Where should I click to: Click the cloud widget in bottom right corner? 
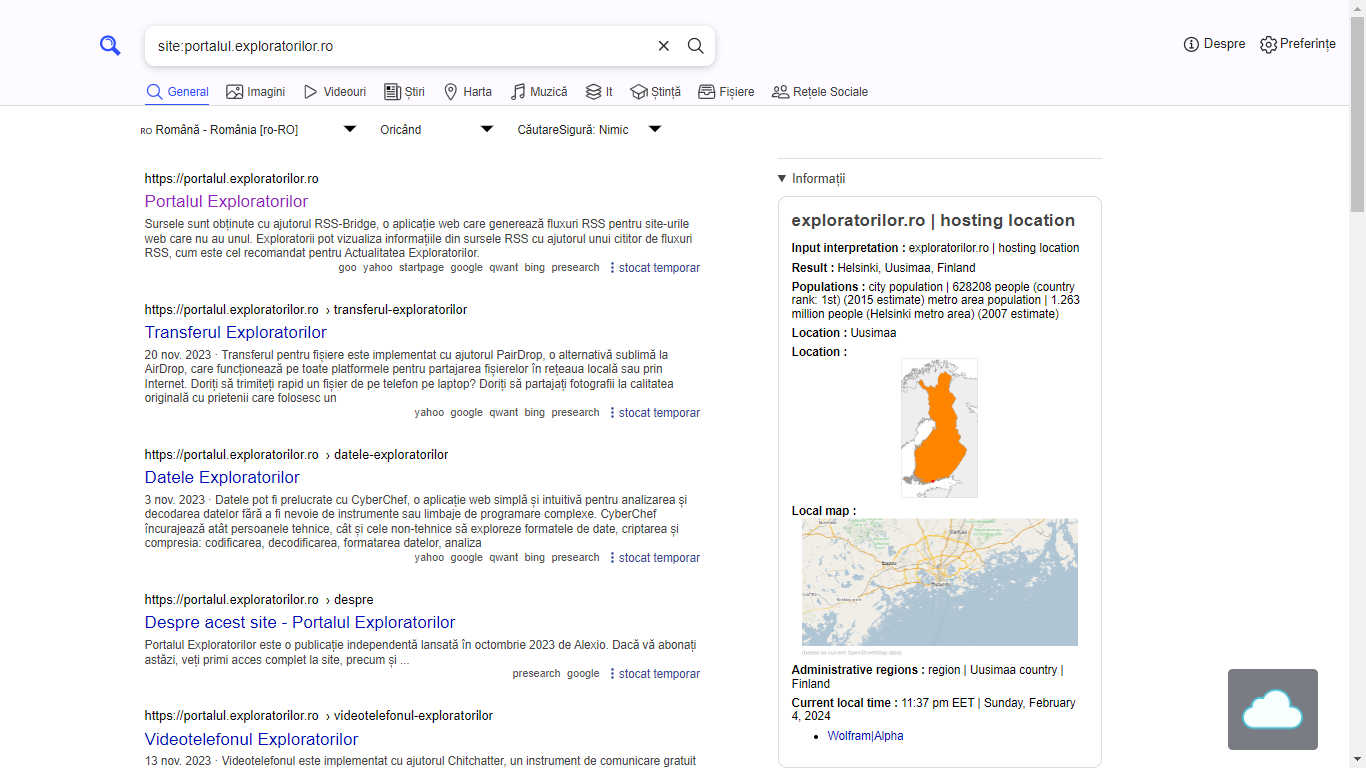(1272, 709)
